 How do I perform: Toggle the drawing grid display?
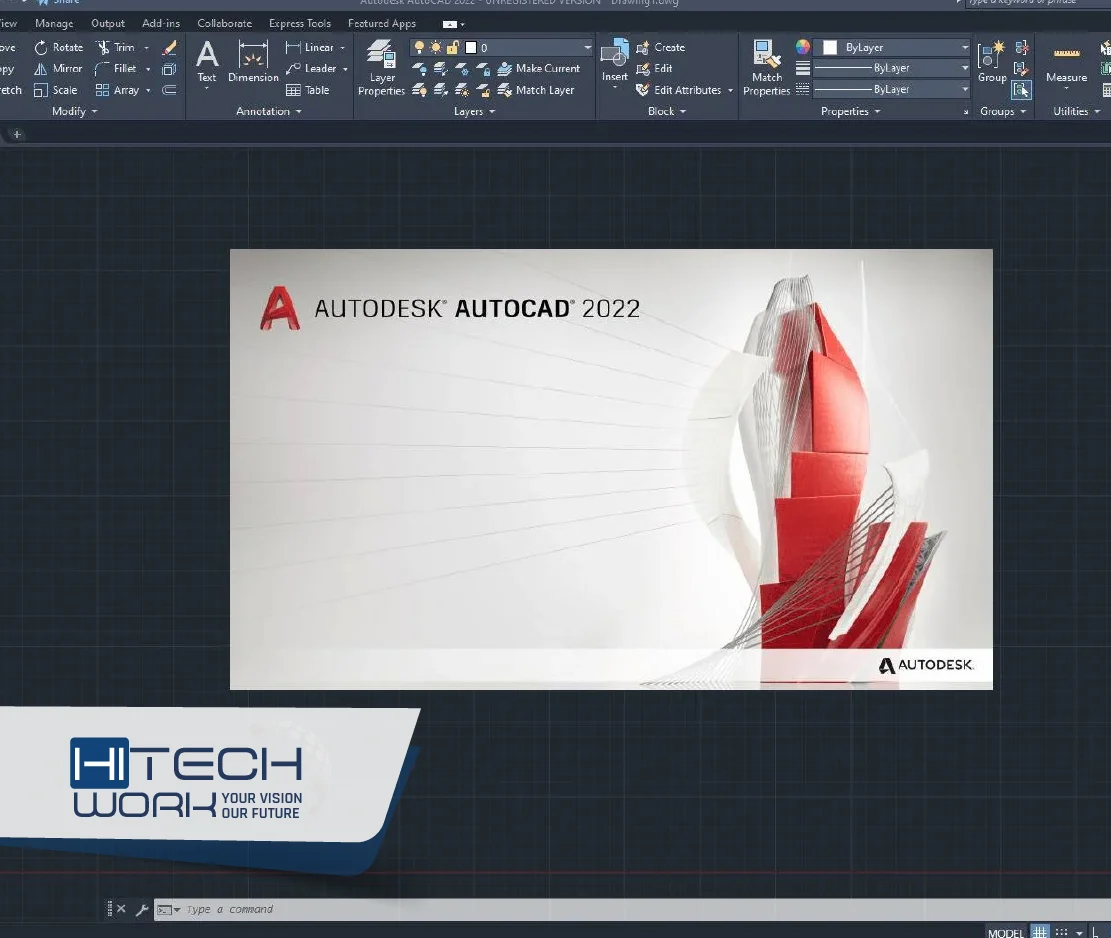(1039, 932)
